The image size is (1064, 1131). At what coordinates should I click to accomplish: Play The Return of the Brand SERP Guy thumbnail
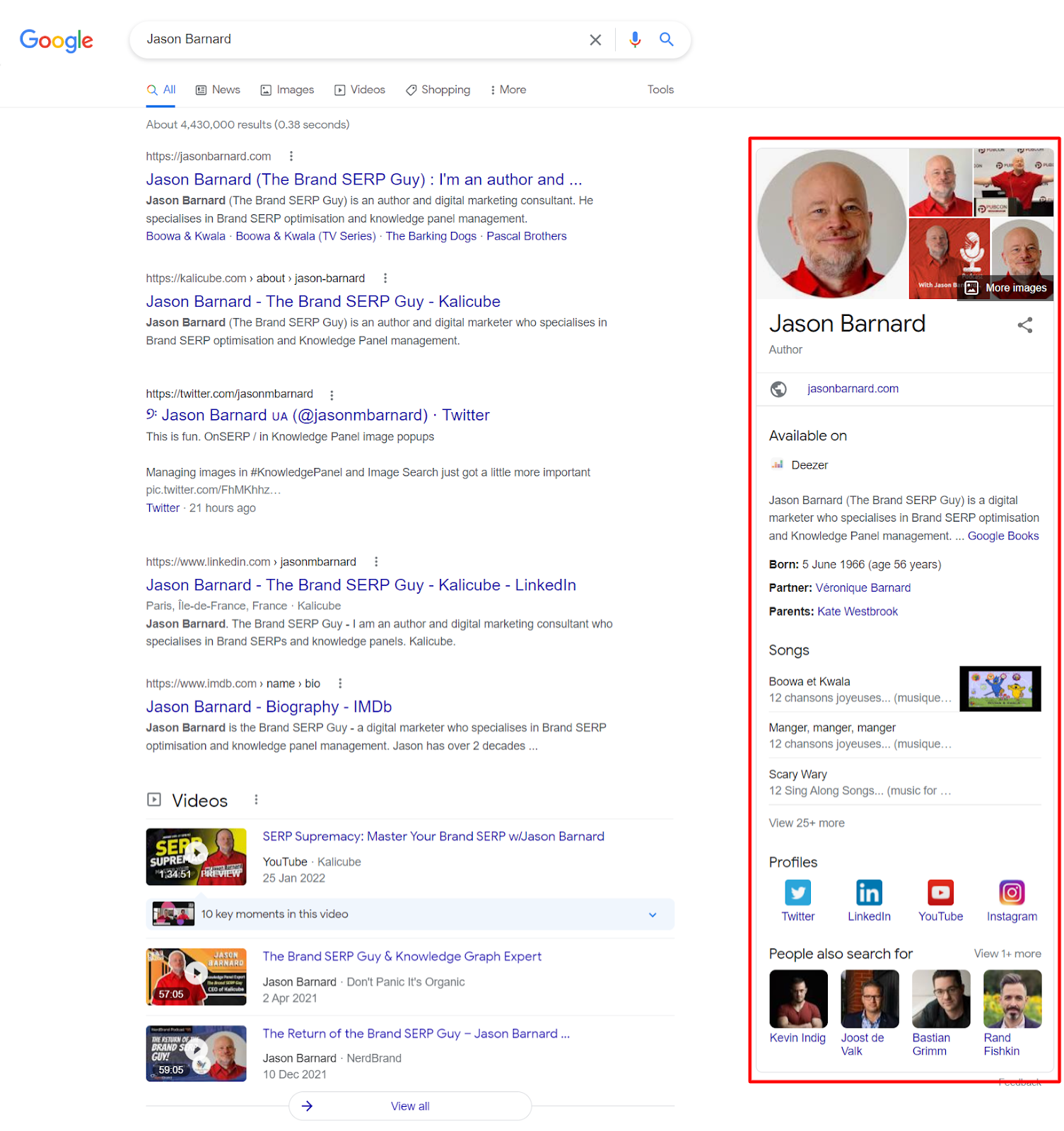[x=197, y=1054]
